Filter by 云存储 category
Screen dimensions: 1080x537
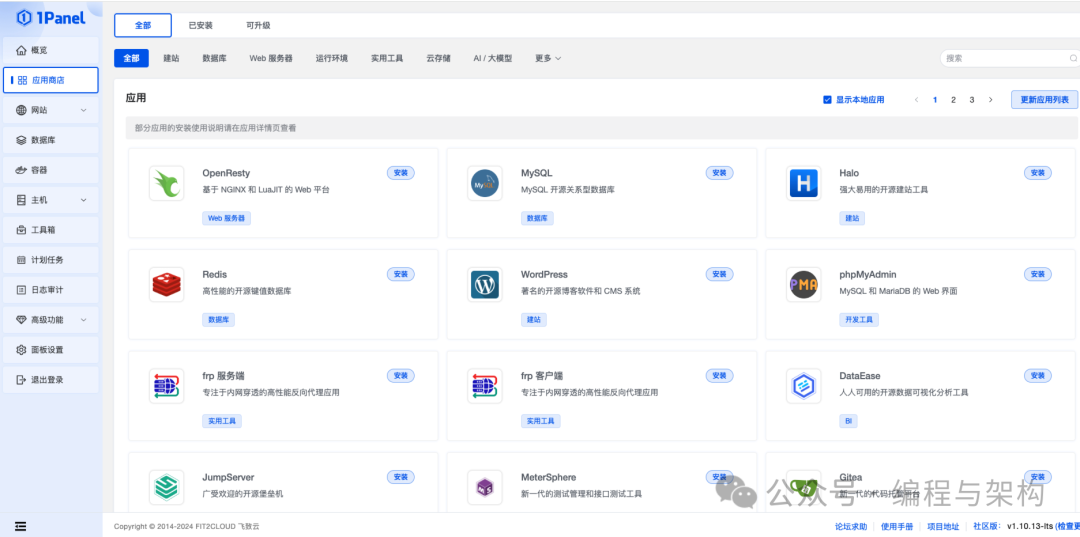(x=439, y=59)
